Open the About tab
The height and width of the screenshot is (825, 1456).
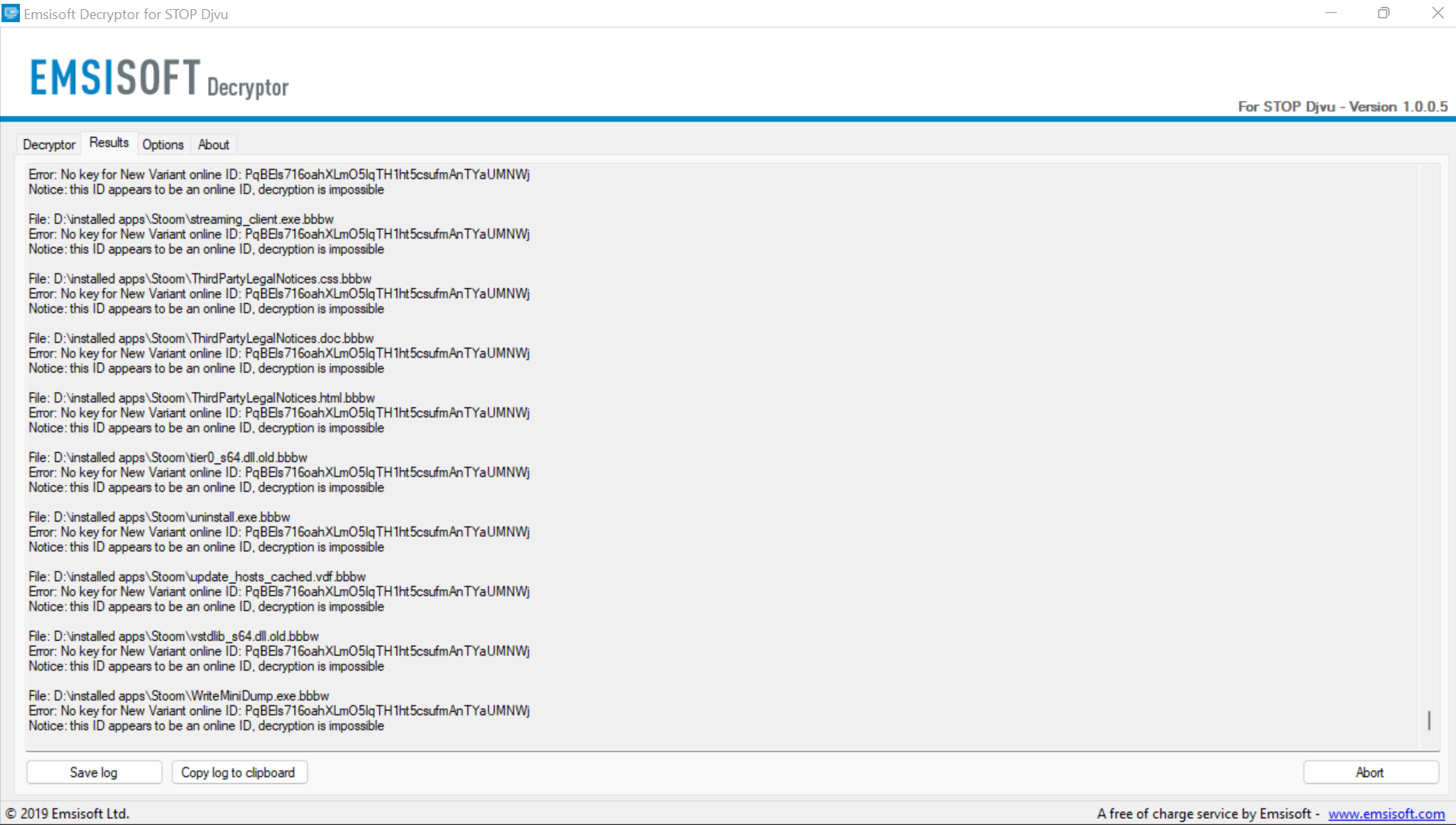[x=214, y=144]
